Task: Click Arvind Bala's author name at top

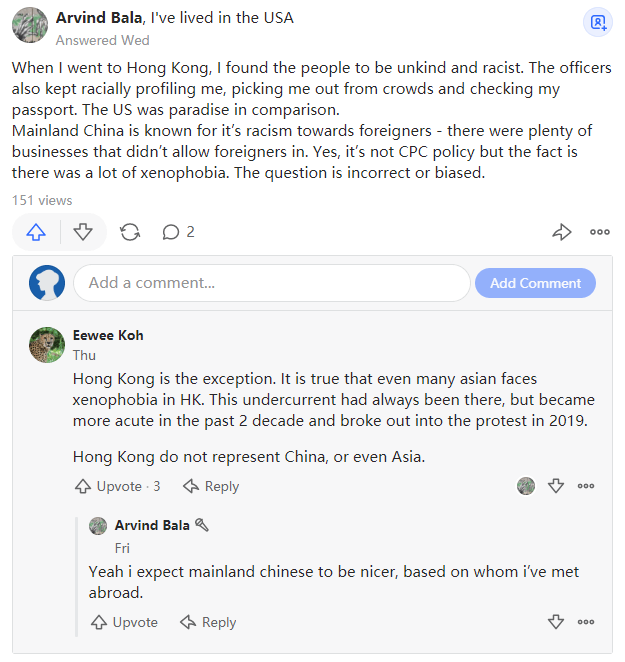Action: tap(99, 18)
